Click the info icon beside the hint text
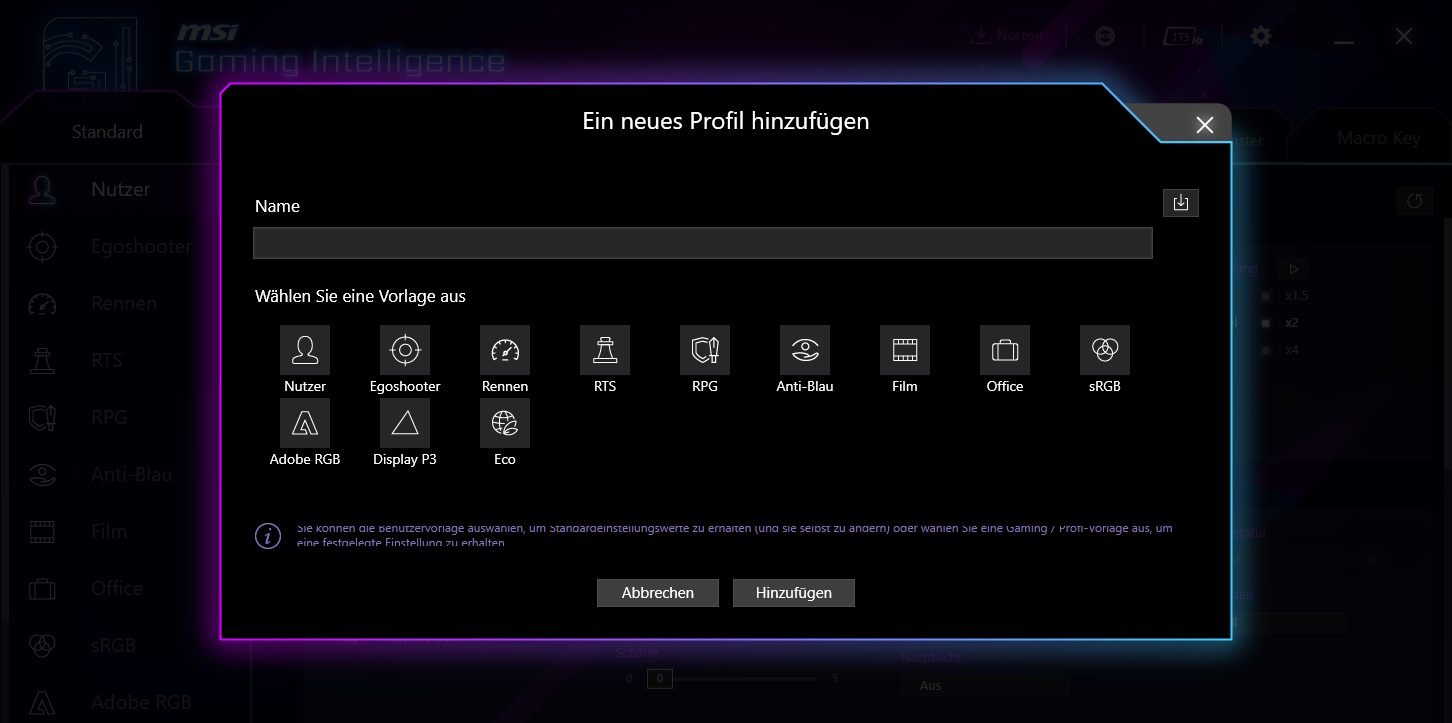This screenshot has height=723, width=1452. (x=268, y=536)
